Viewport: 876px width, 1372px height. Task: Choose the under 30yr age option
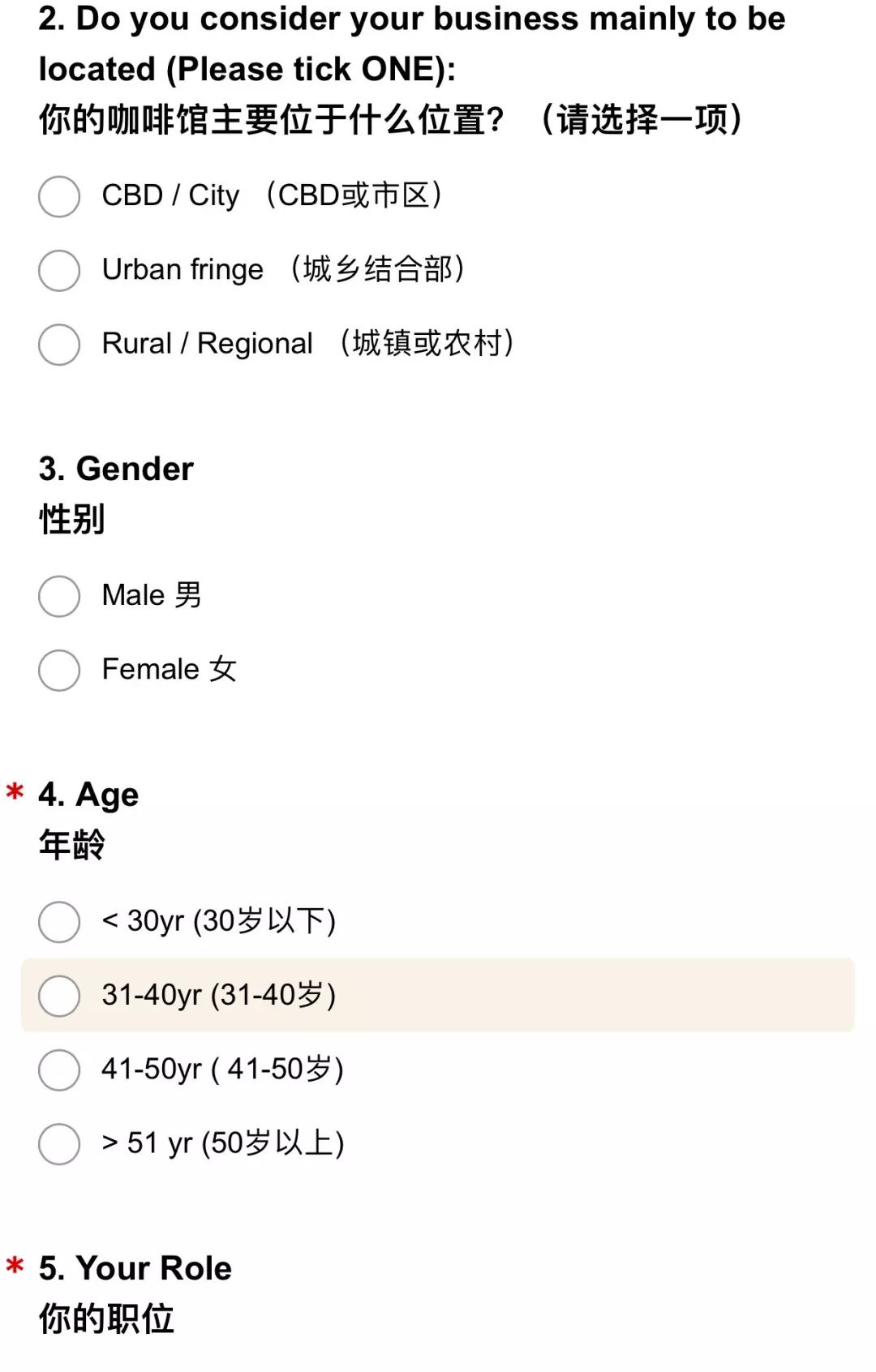59,922
